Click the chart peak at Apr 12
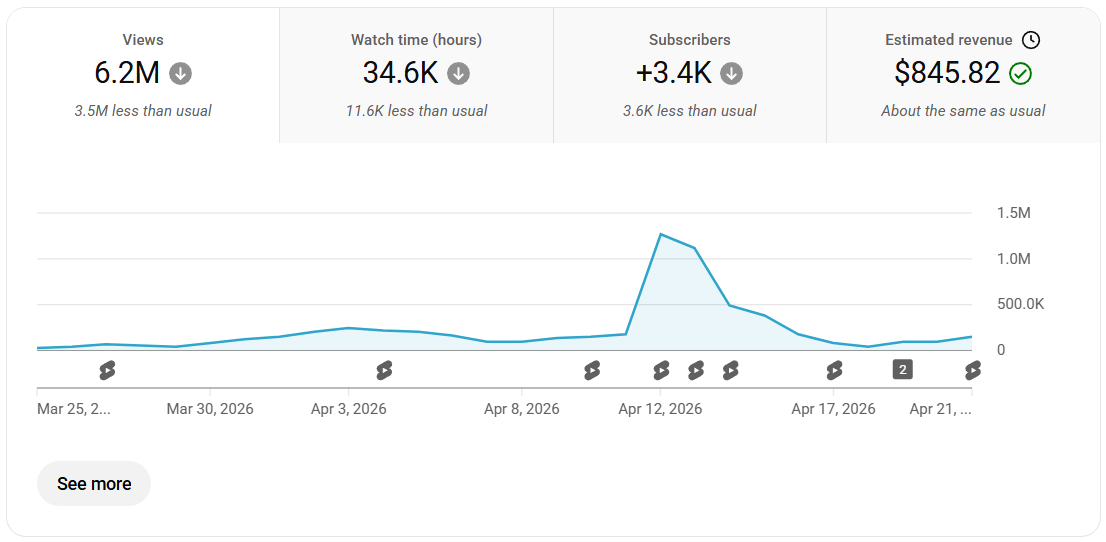1106x542 pixels. pos(660,234)
